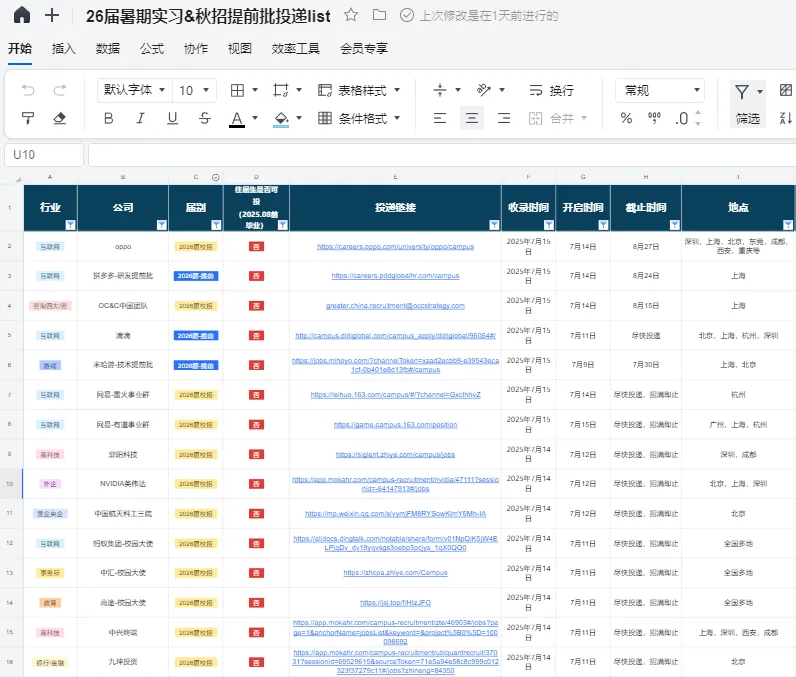The width and height of the screenshot is (796, 677).
Task: Toggle filter on 收录时间 column header
Action: tap(549, 225)
